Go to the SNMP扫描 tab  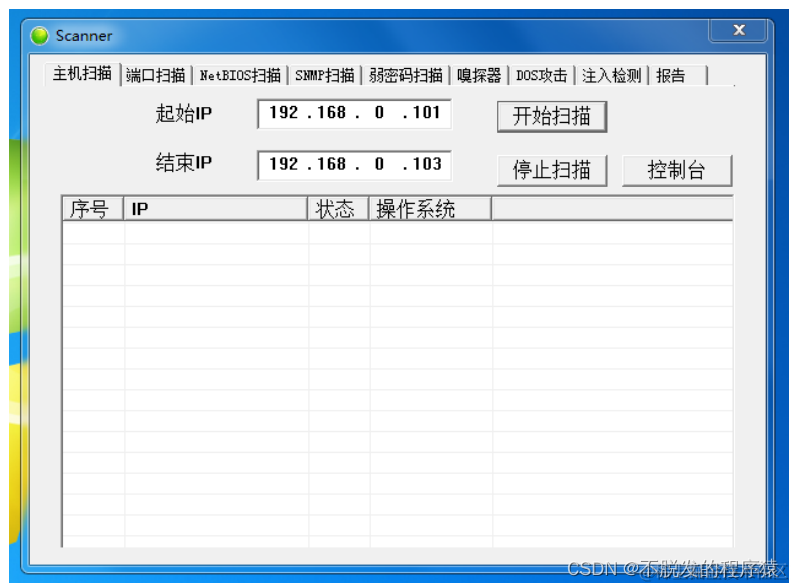pyautogui.click(x=324, y=76)
